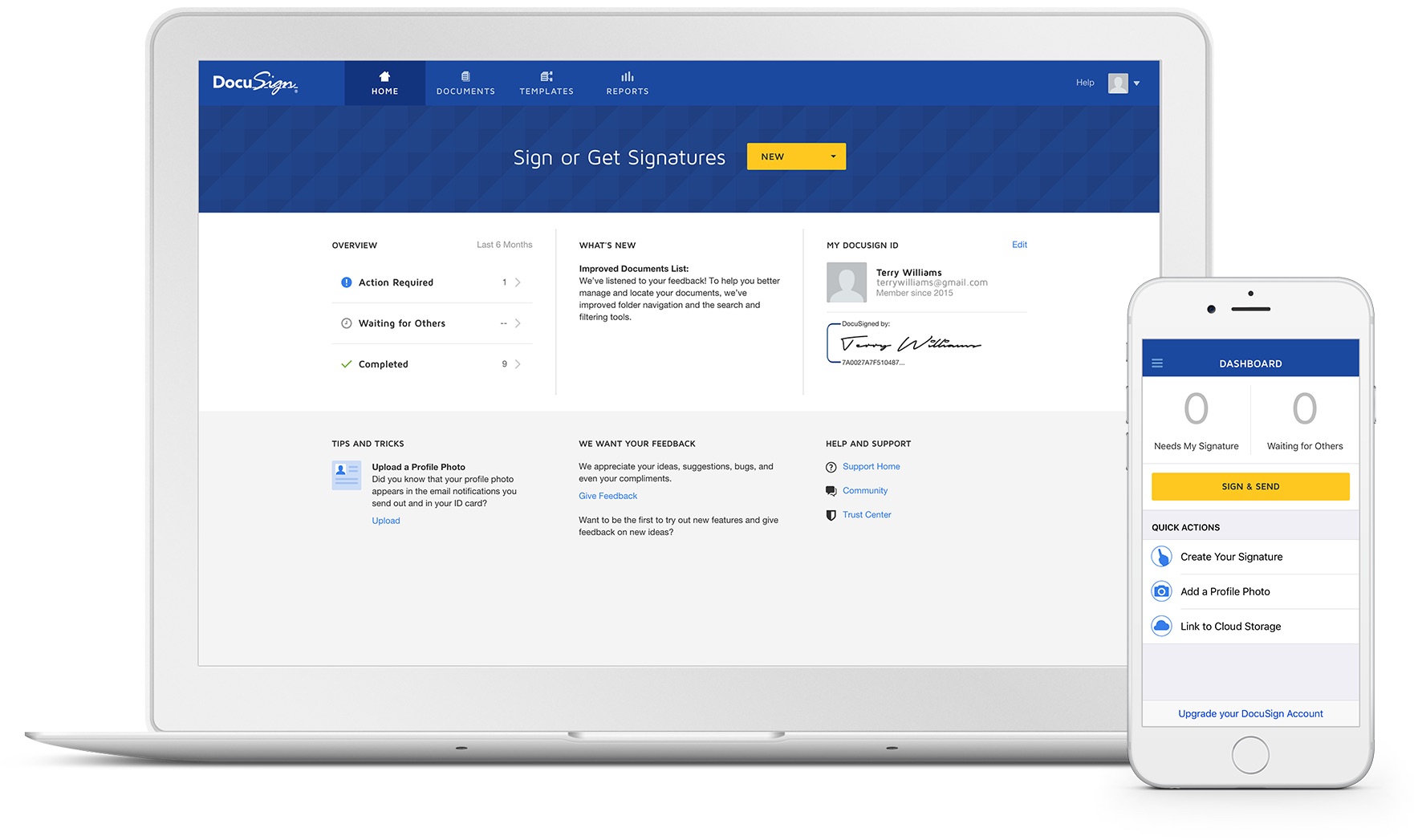Click the Upload a Profile Photo card icon
The width and height of the screenshot is (1414, 840).
click(x=347, y=475)
